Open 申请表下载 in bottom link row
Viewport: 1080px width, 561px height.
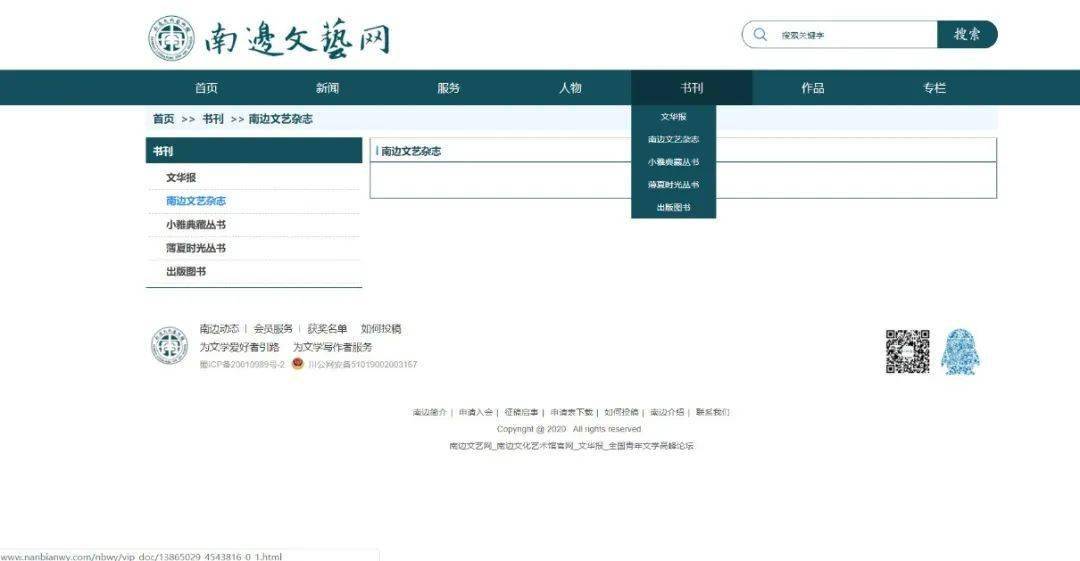(x=571, y=412)
